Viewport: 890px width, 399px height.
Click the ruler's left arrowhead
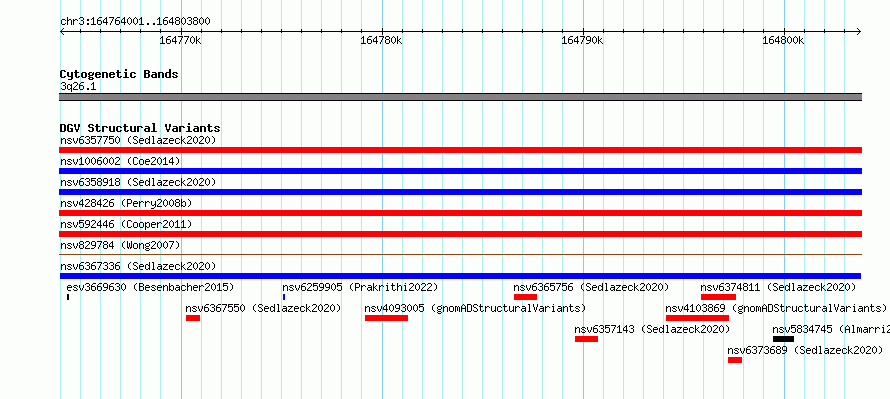click(62, 31)
